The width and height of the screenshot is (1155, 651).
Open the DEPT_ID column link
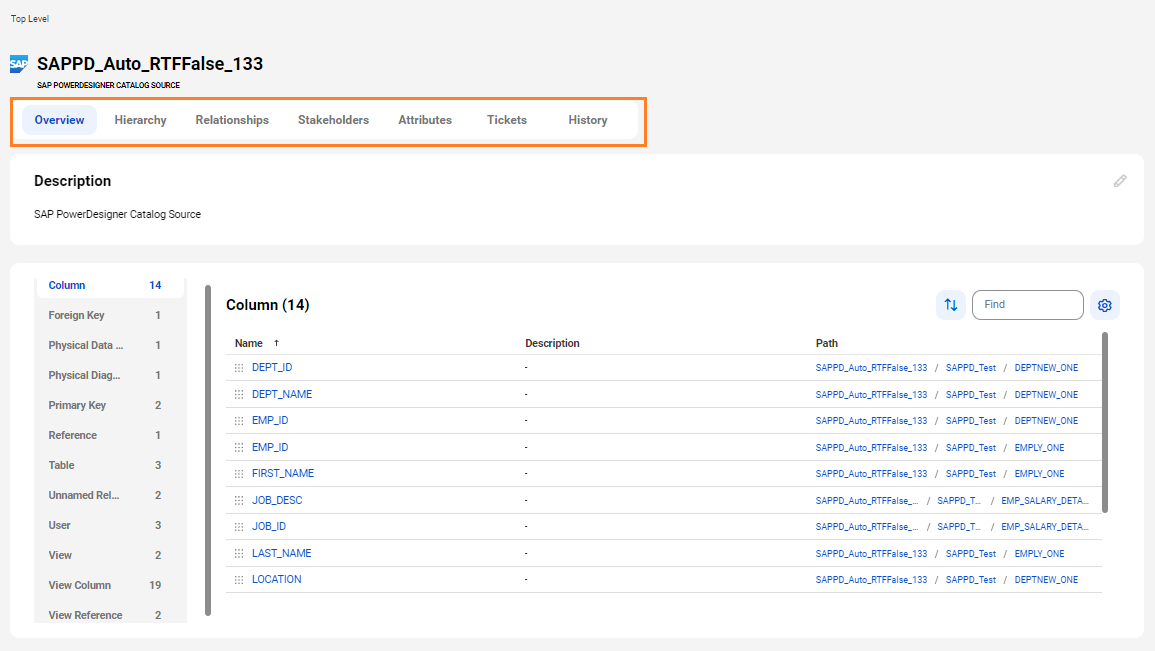click(x=272, y=367)
